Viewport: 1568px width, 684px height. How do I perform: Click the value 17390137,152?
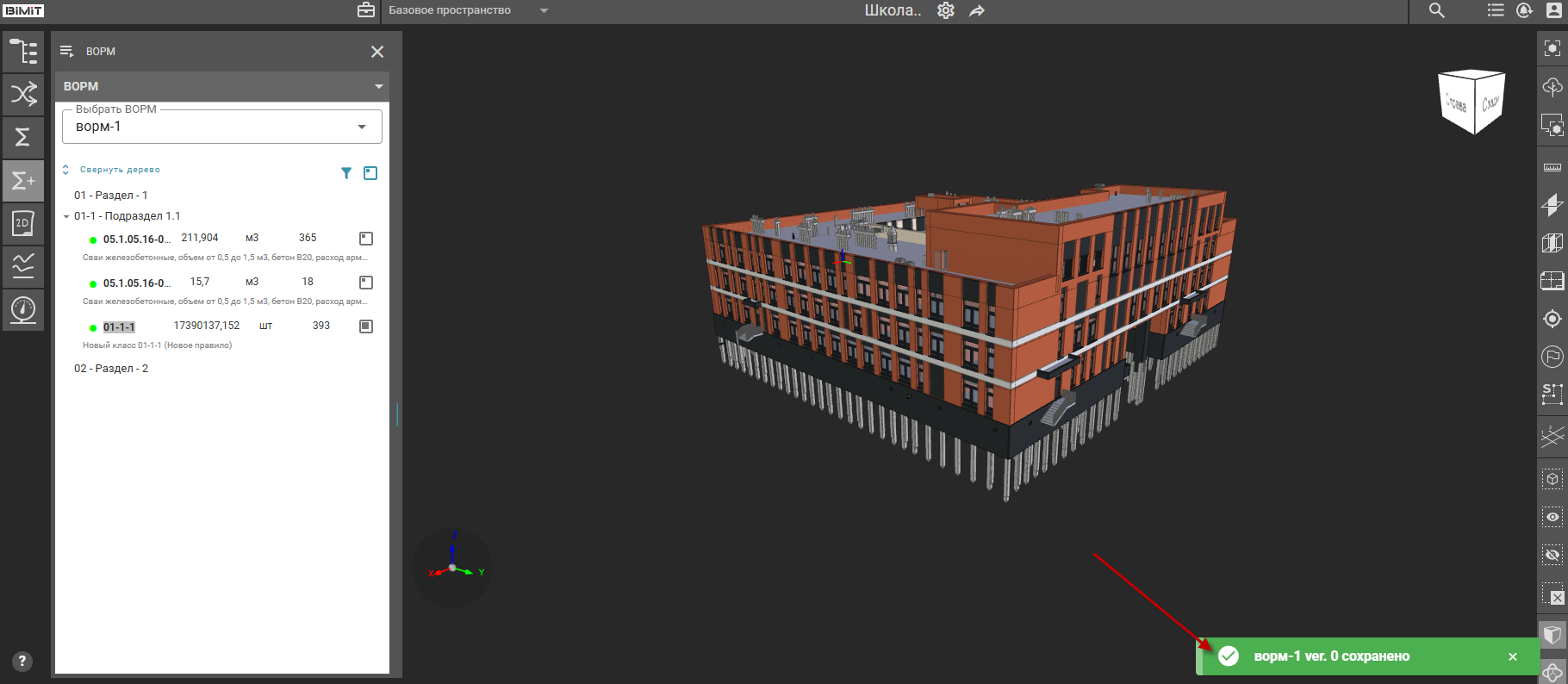coord(207,326)
